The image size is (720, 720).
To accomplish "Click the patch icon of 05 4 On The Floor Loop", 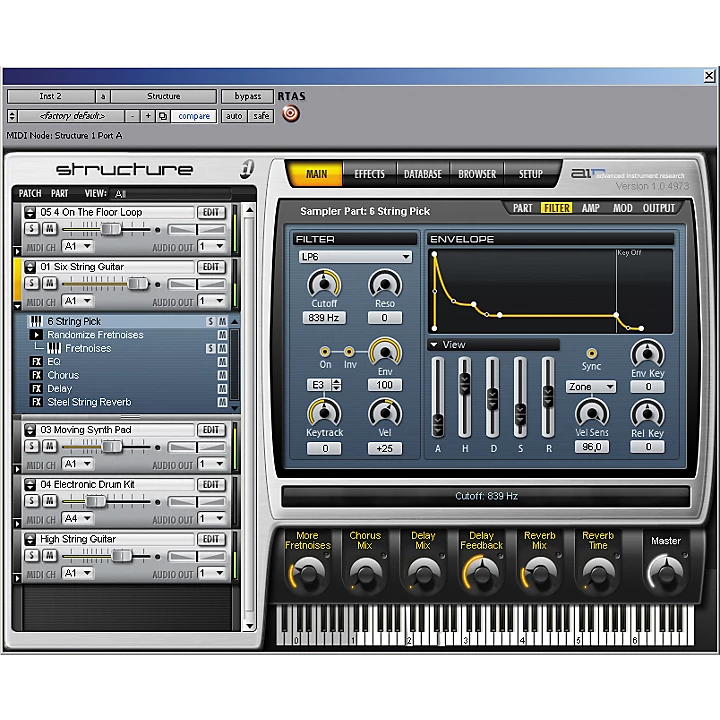I will 30,213.
